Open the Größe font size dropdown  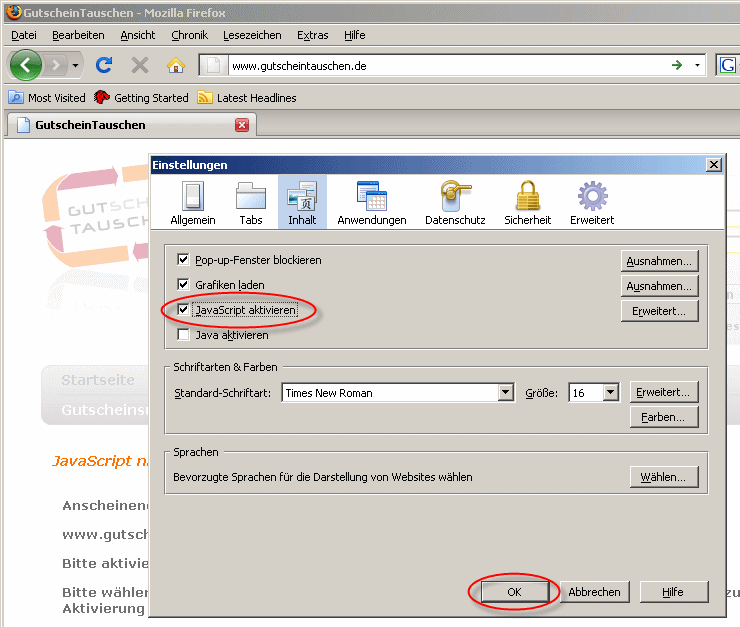pos(610,393)
